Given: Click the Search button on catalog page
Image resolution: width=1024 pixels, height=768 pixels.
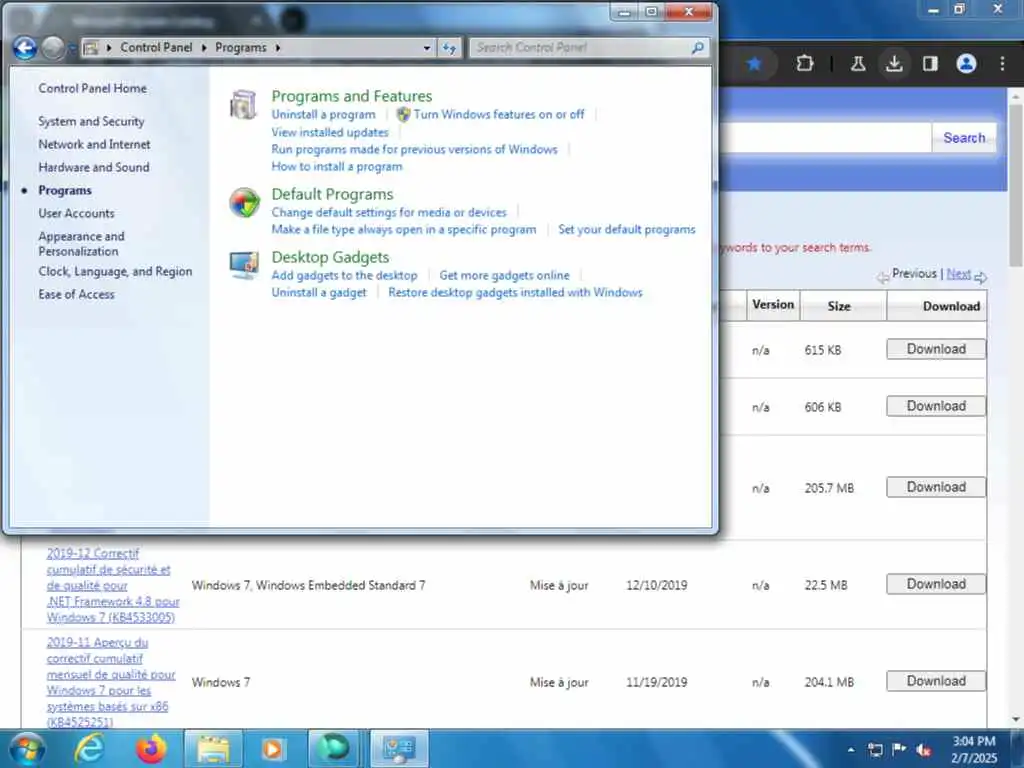Looking at the screenshot, I should tap(964, 138).
